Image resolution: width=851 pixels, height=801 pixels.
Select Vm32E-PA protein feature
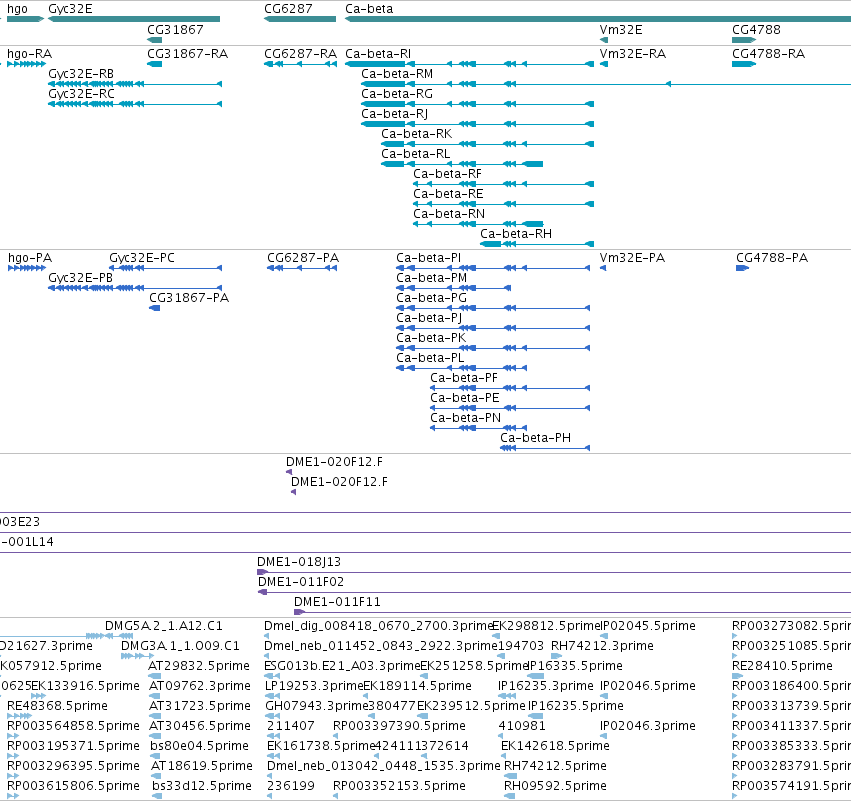coord(603,268)
